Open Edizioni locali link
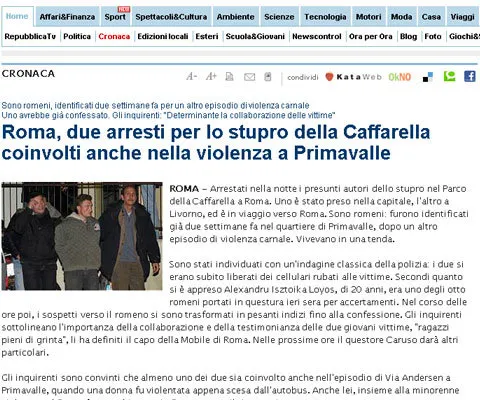Screen dimensions: 480x400 163,36
